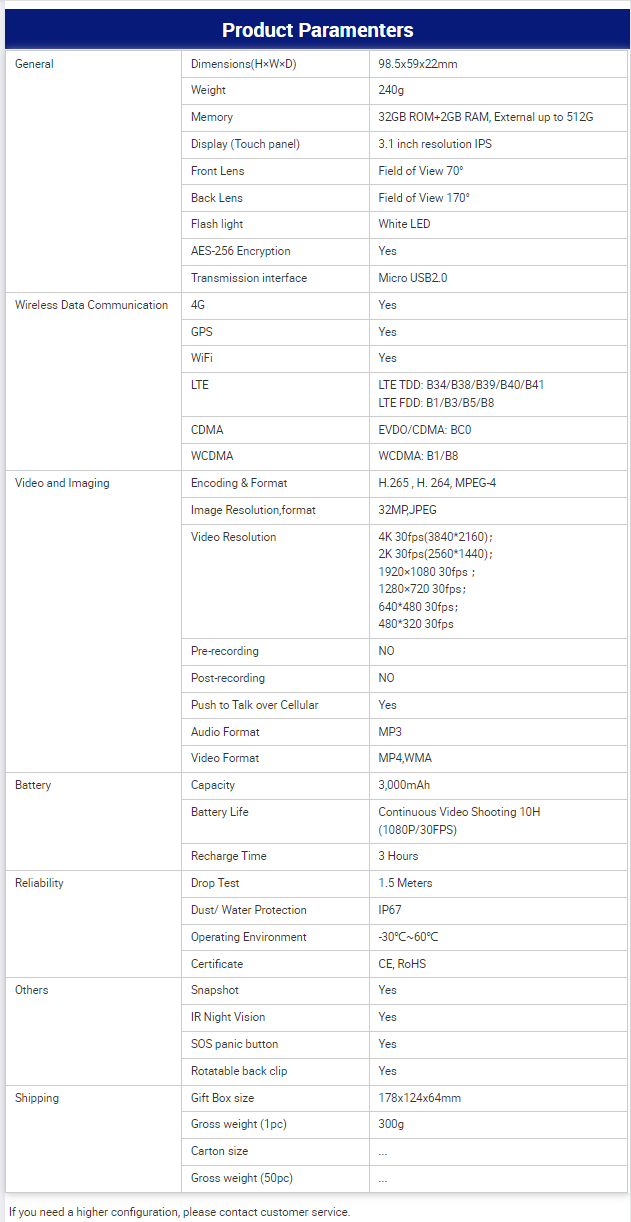631x1222 pixels.
Task: Click the LTE TDD bands text
Action: pos(461,385)
